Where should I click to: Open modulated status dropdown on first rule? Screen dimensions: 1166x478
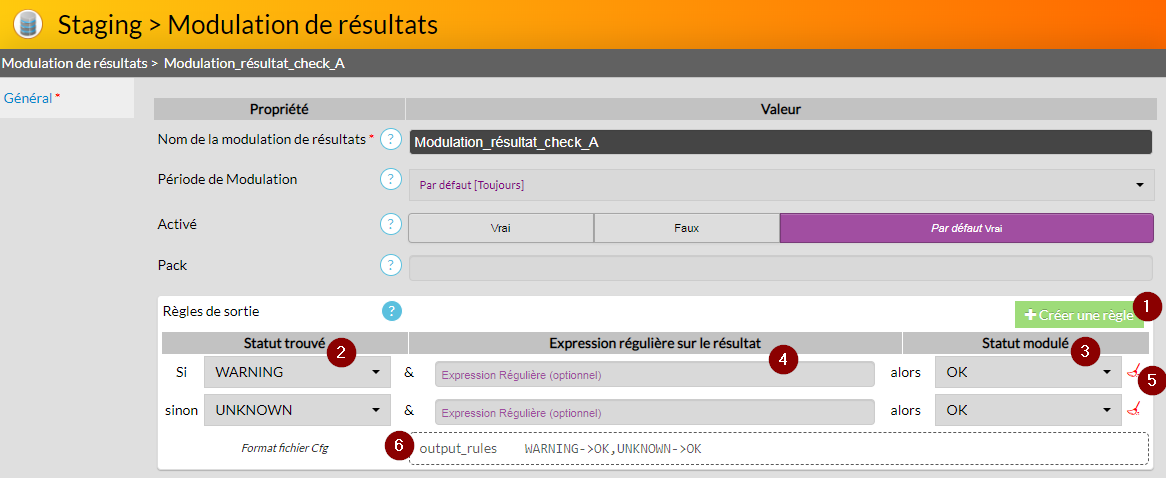click(1026, 373)
